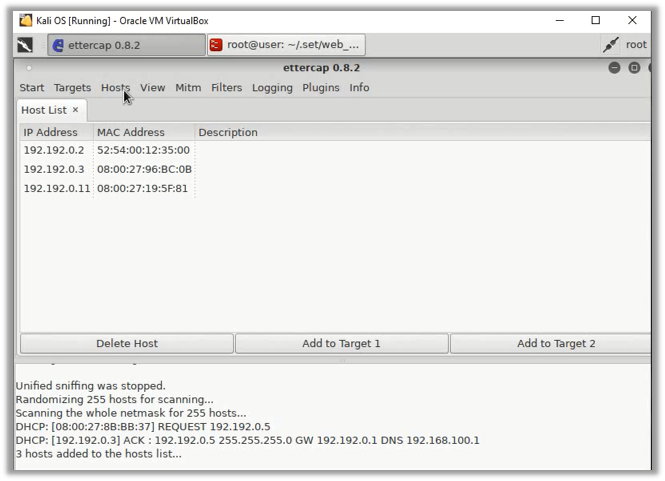
Task: Click log line "Scanning the whole netmask"
Action: point(131,413)
